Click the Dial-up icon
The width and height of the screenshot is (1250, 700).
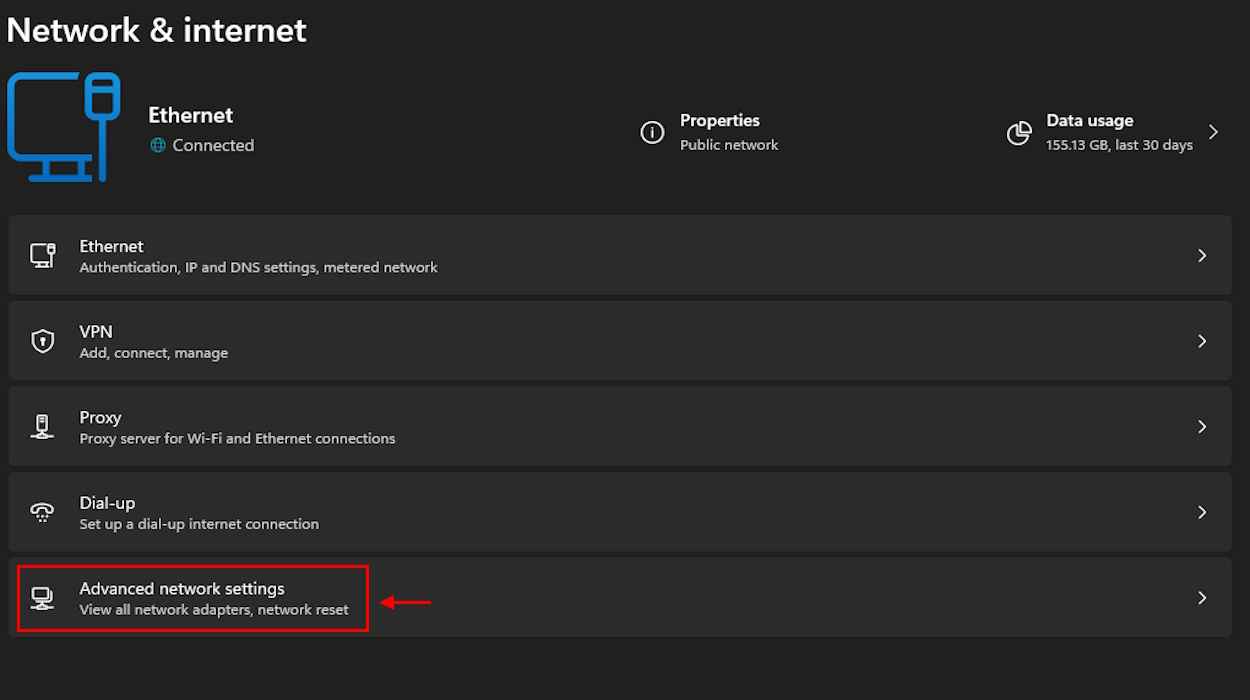(x=43, y=511)
